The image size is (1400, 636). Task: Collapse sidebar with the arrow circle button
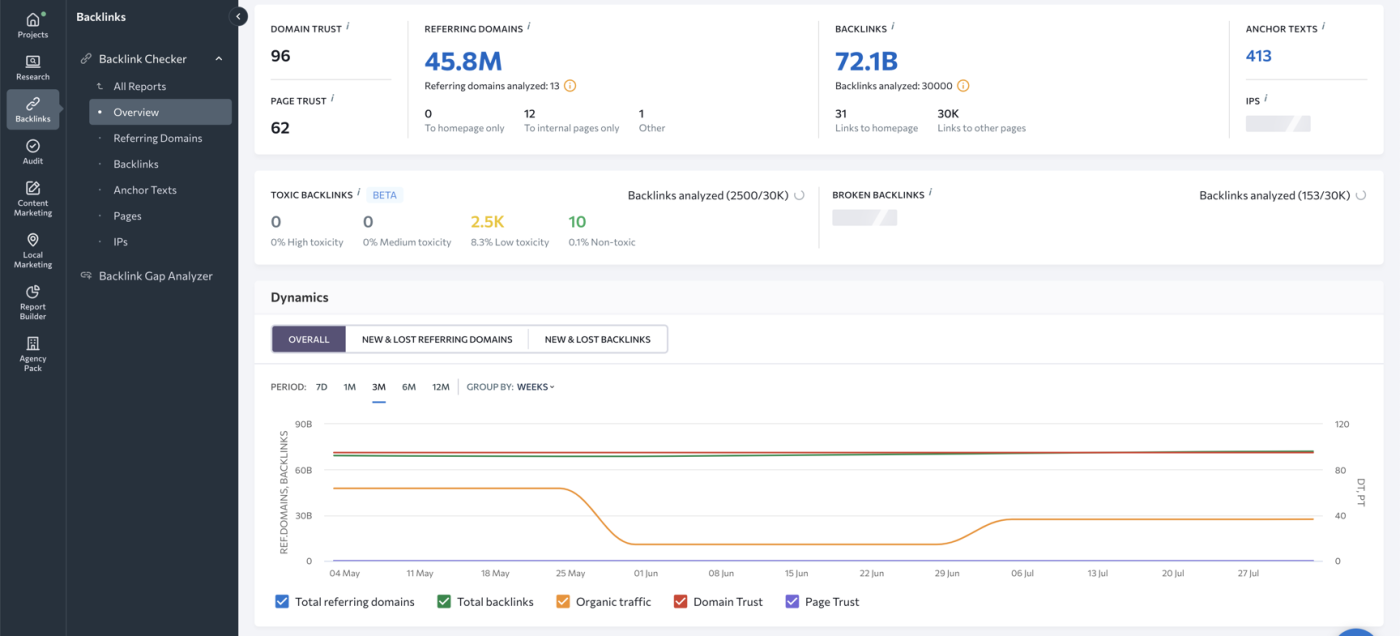coord(238,16)
